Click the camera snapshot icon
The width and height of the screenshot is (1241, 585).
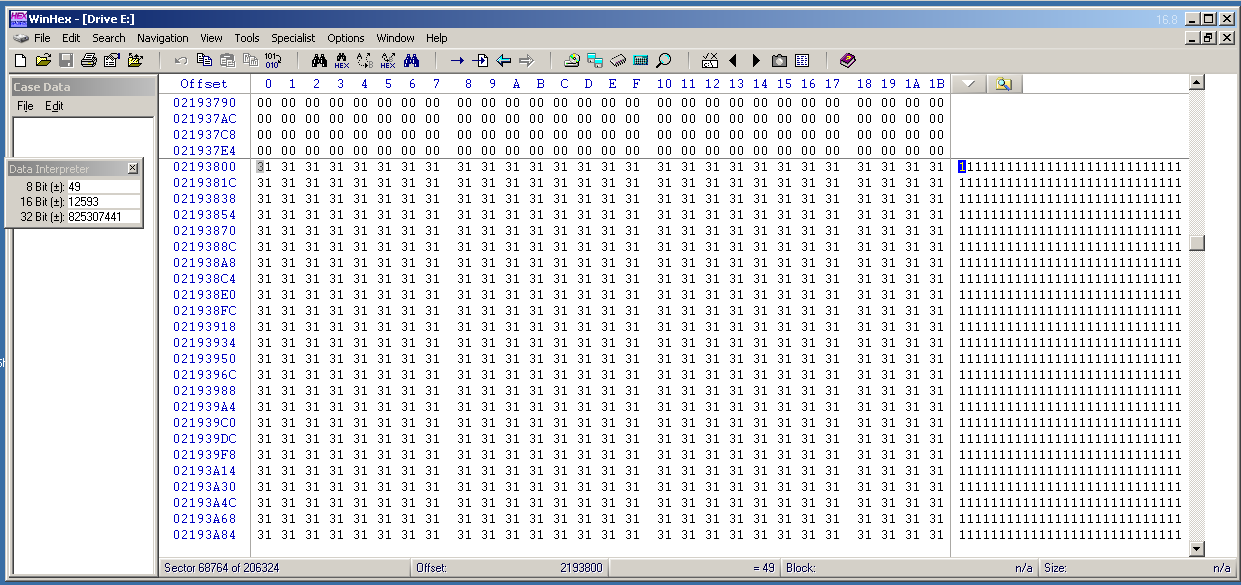pyautogui.click(x=779, y=60)
